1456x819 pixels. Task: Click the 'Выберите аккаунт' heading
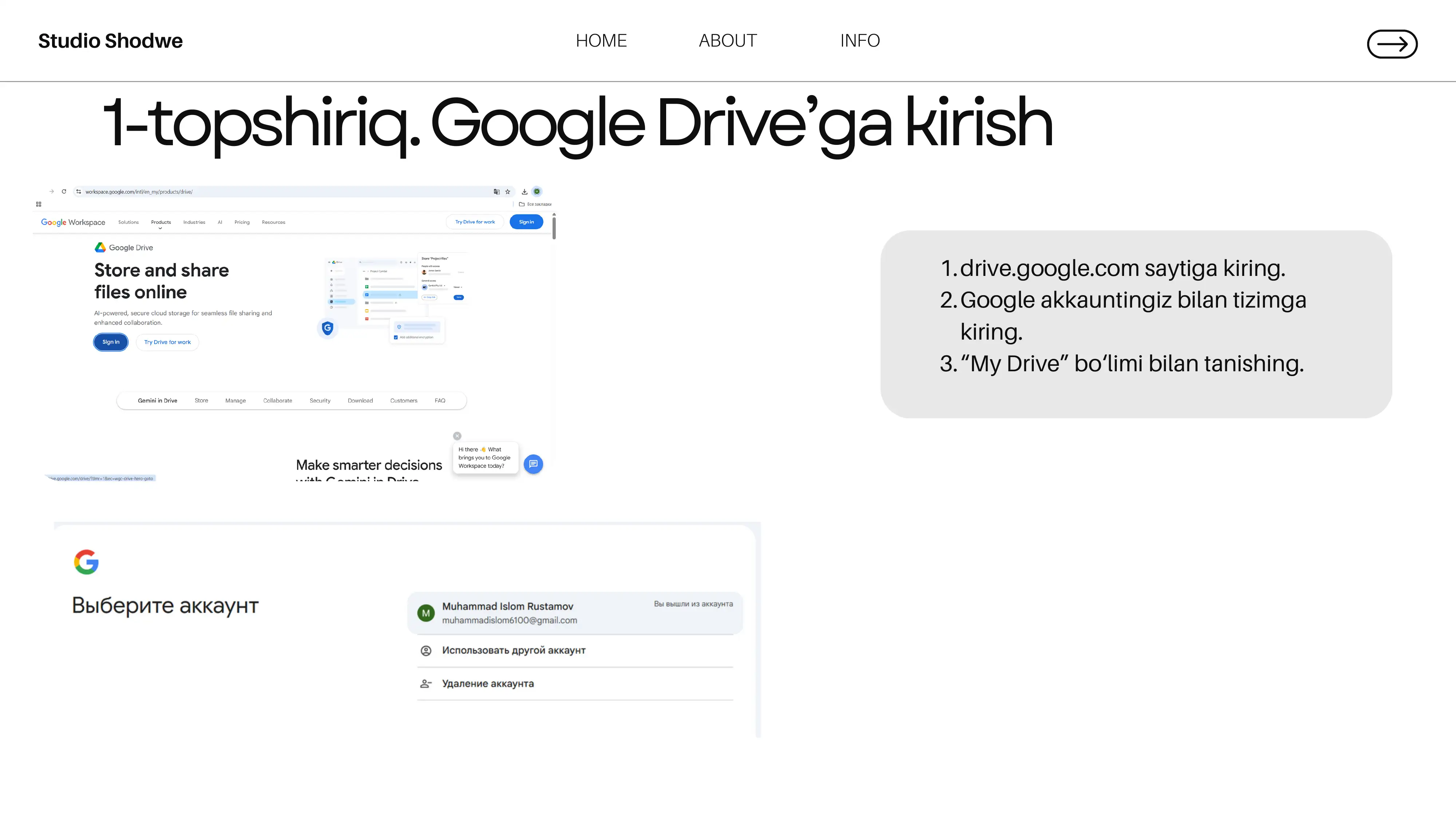(165, 605)
